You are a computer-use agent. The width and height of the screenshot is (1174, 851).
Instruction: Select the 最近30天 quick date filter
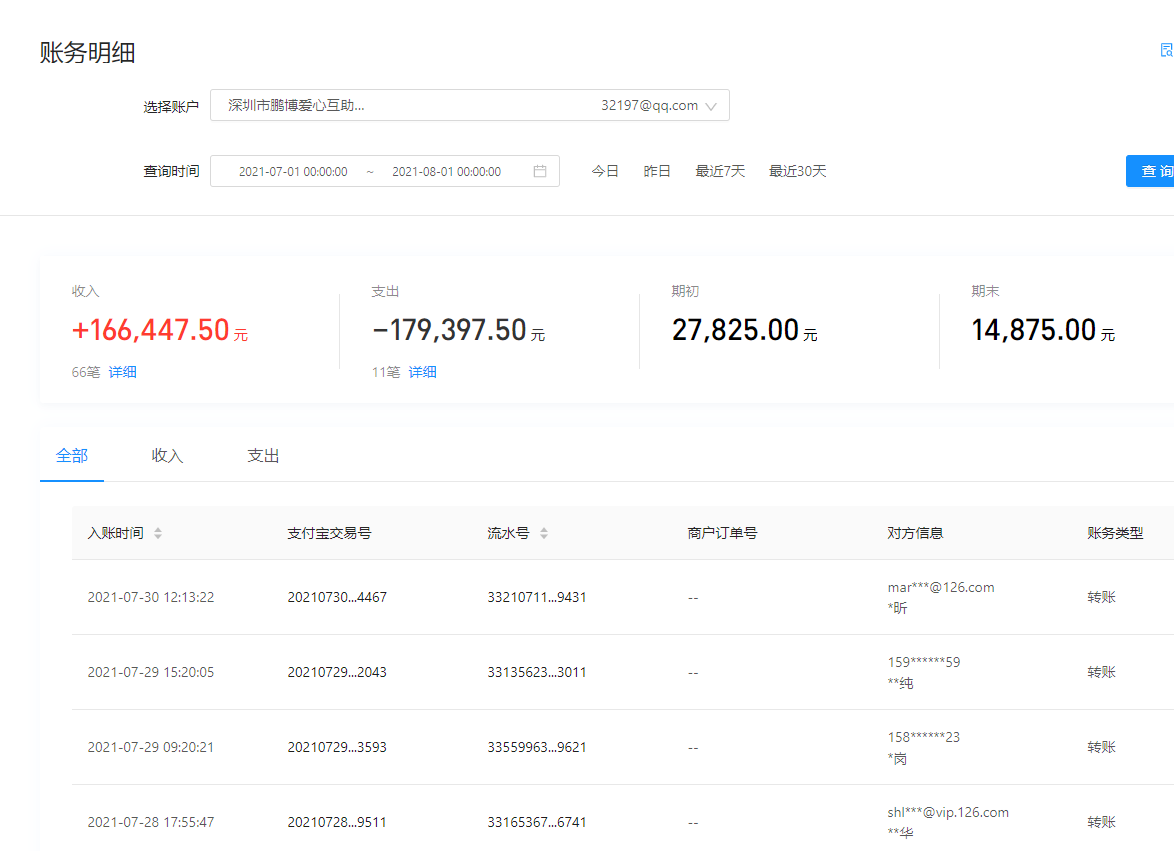pyautogui.click(x=797, y=171)
